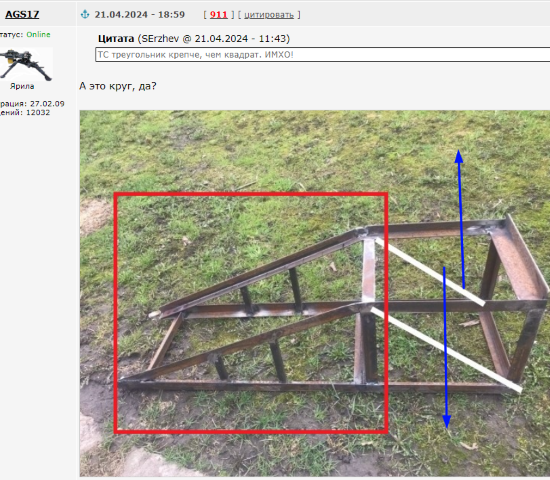
Task: Open the attached photo of the welded frame
Action: pos(315,293)
